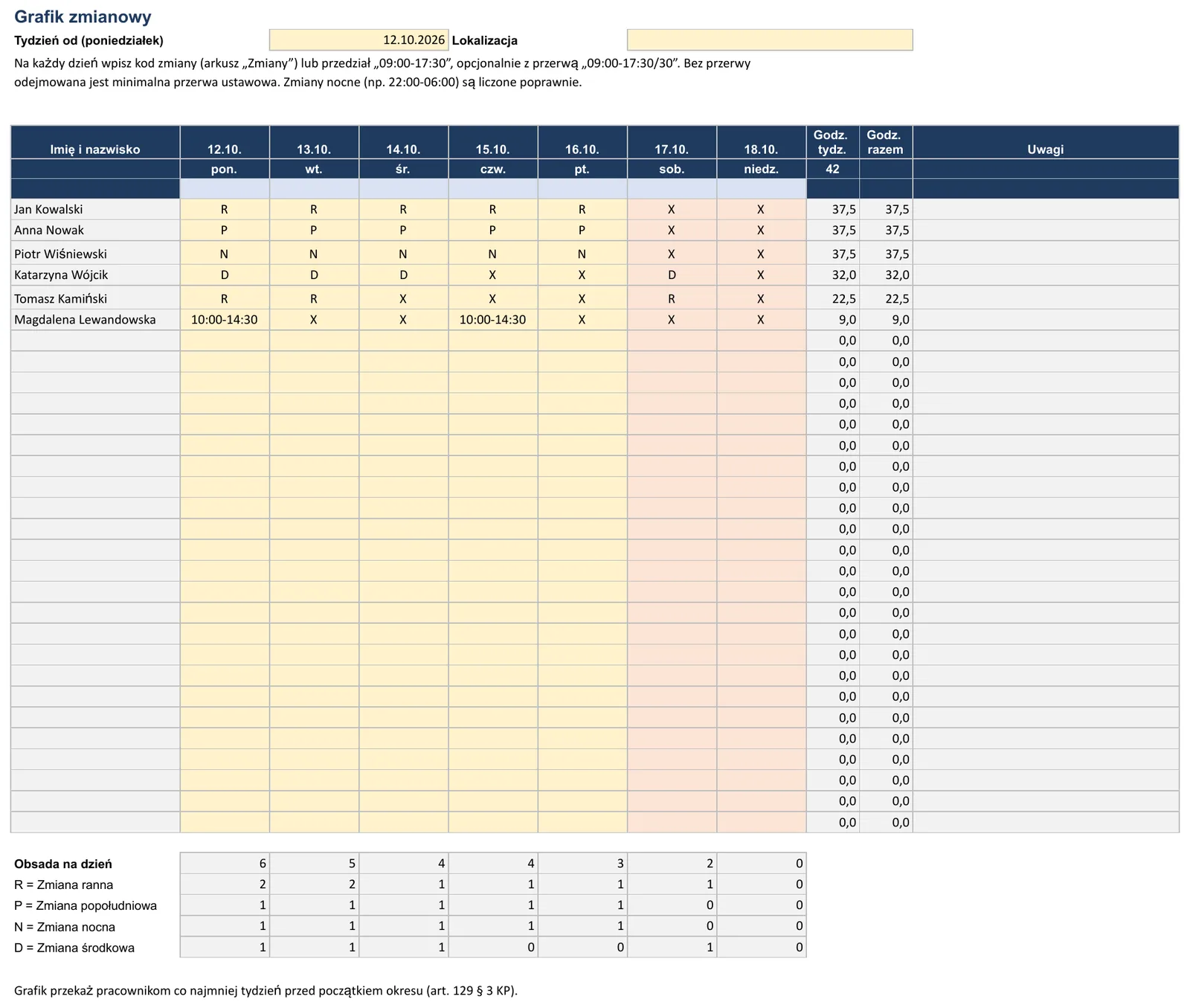The image size is (1190, 1008).
Task: Click Jan Kowalski's Uwagi notes cell
Action: coord(1046,210)
